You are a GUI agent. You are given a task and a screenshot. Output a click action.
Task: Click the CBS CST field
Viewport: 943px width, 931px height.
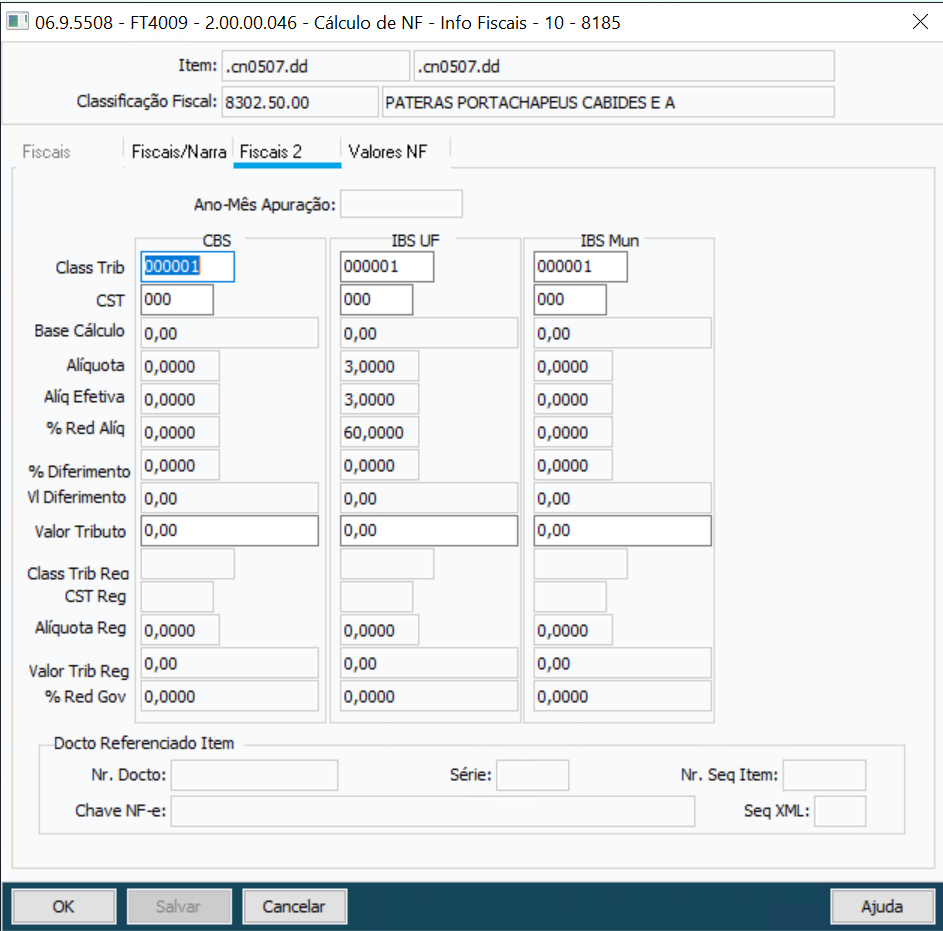pos(177,300)
